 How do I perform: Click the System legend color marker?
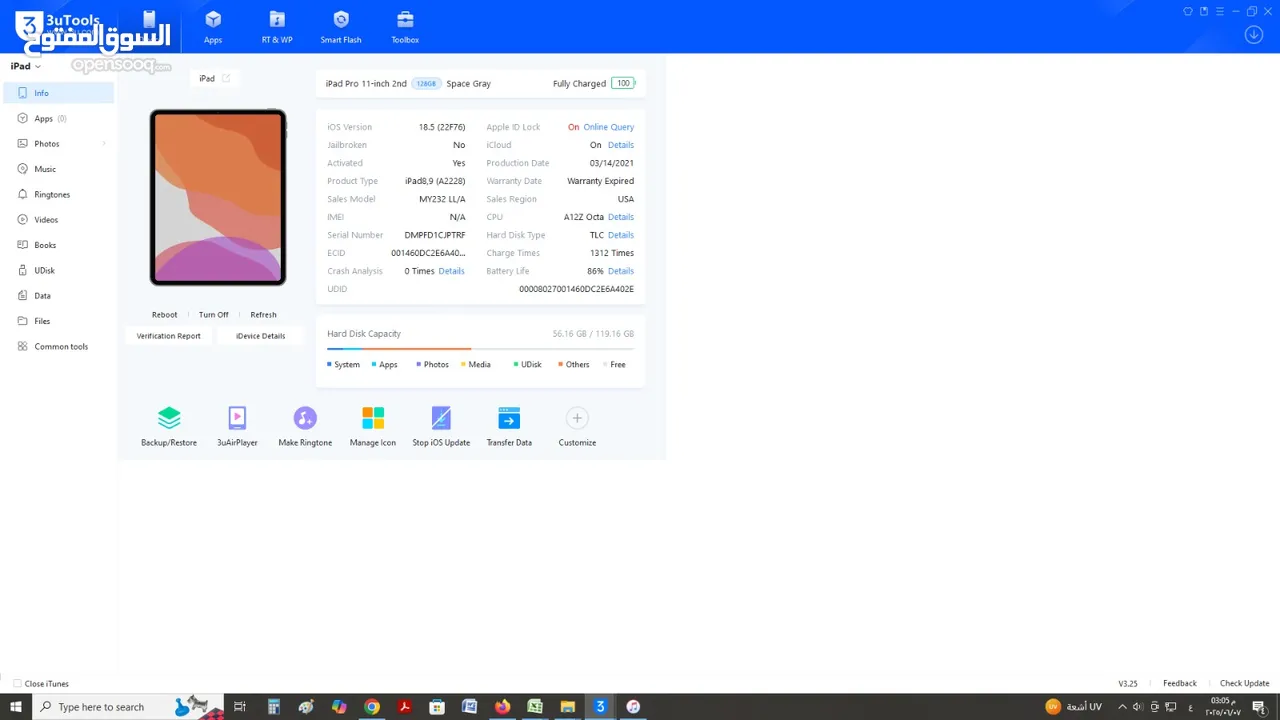[x=329, y=365]
